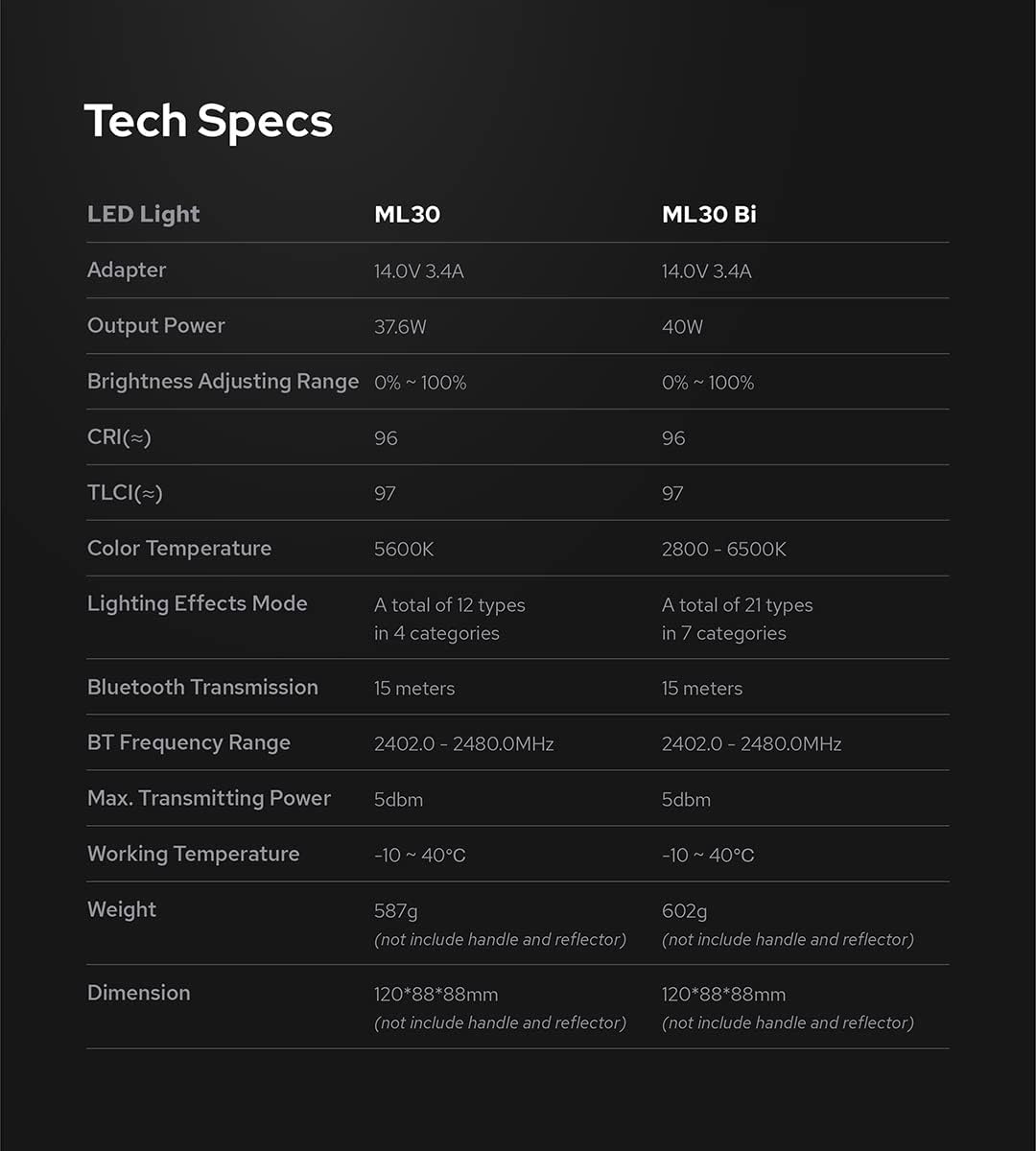Click the Tech Specs heading
Viewport: 1036px width, 1151px height.
pos(208,122)
